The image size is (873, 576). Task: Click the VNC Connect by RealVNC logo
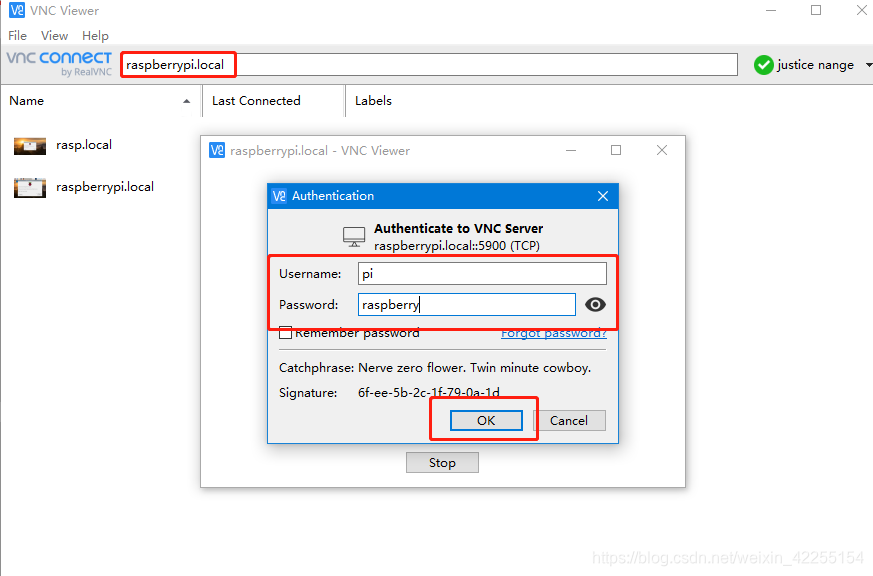pyautogui.click(x=59, y=63)
